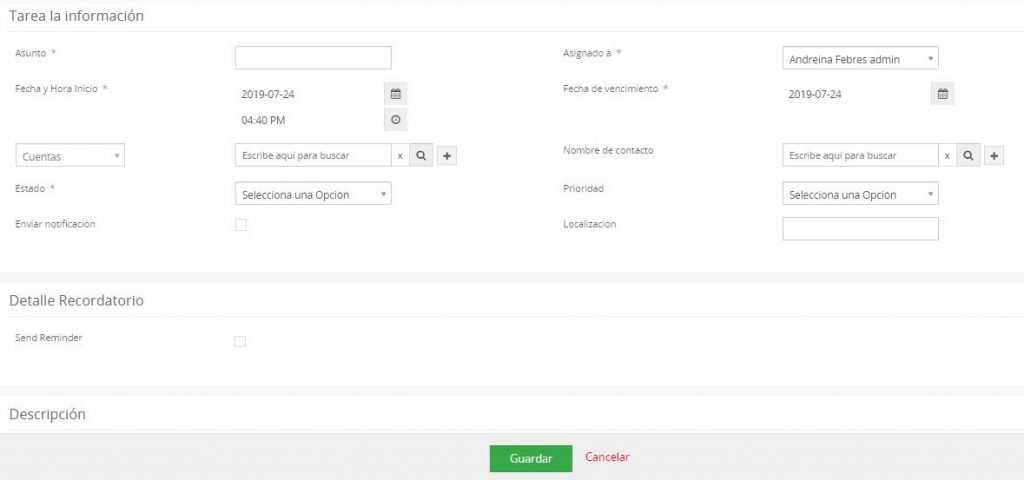Toggle the Send Reminder checkbox
Viewport: 1024px width, 480px height.
tap(240, 342)
